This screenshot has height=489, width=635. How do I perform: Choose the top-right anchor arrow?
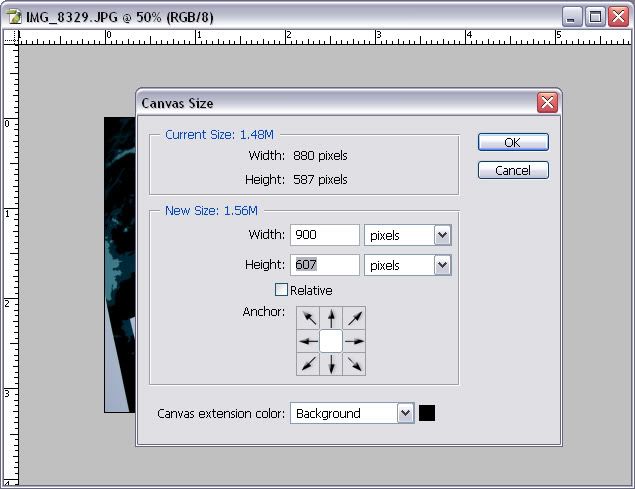354,318
